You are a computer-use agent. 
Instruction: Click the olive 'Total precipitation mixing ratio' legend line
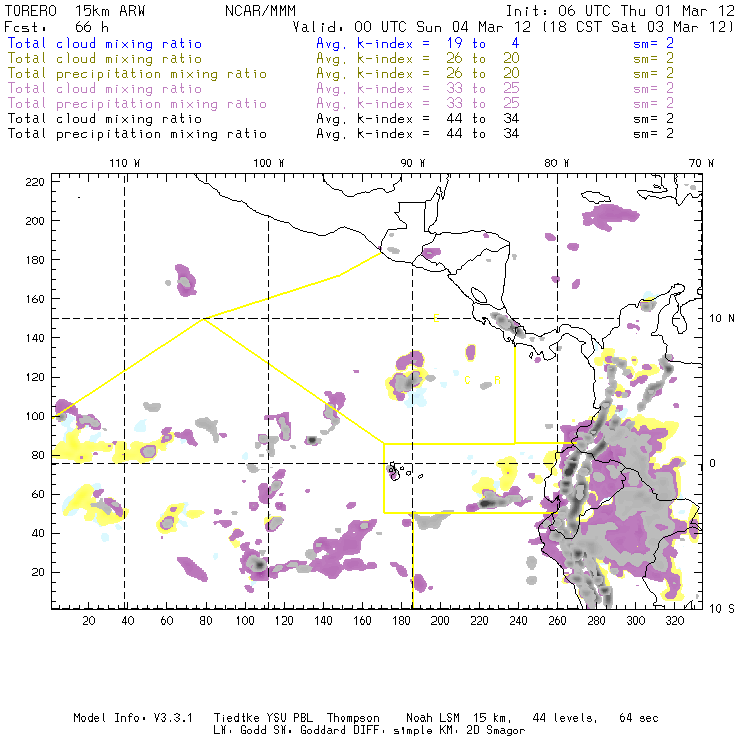click(x=137, y=74)
